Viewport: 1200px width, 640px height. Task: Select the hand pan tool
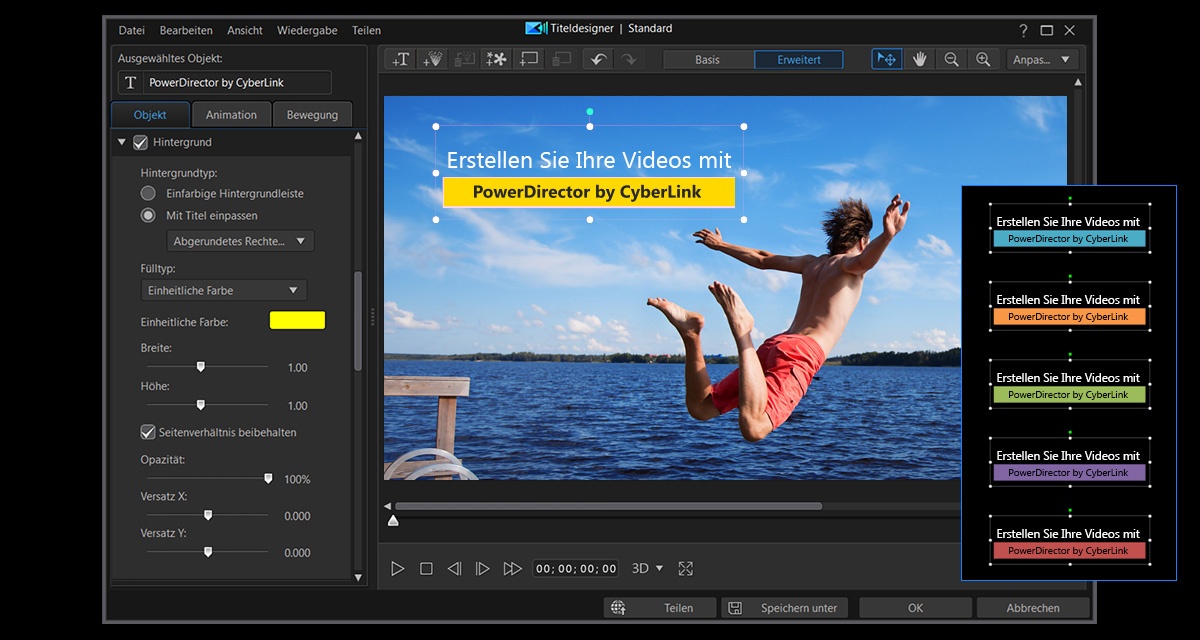pyautogui.click(x=919, y=59)
